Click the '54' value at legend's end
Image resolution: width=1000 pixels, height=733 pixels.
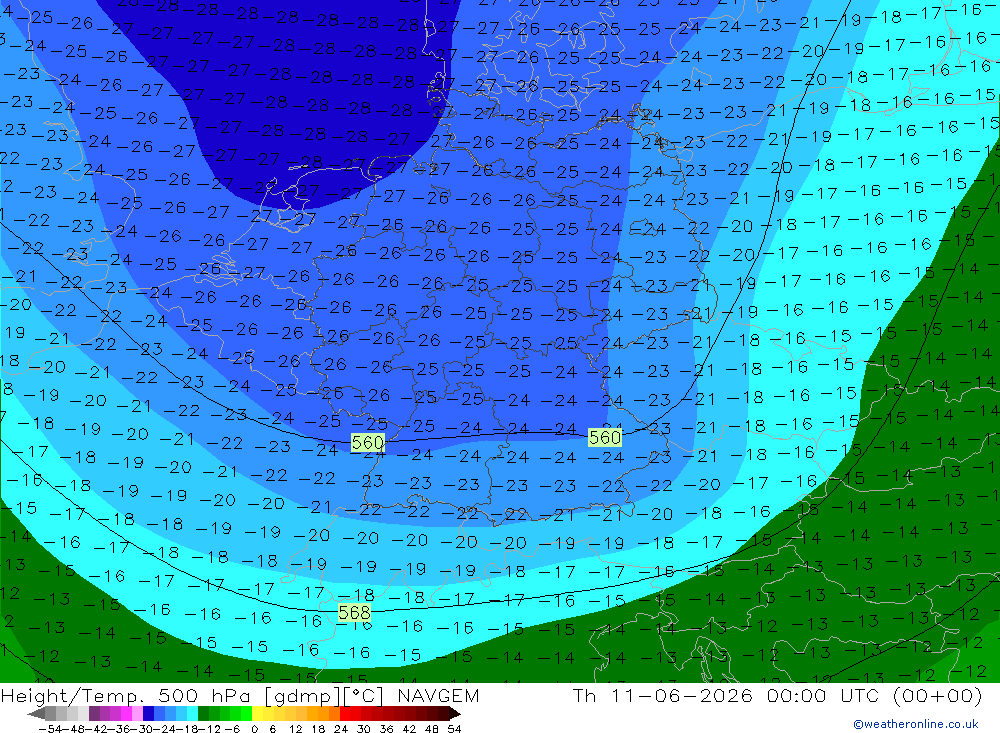pos(454,729)
